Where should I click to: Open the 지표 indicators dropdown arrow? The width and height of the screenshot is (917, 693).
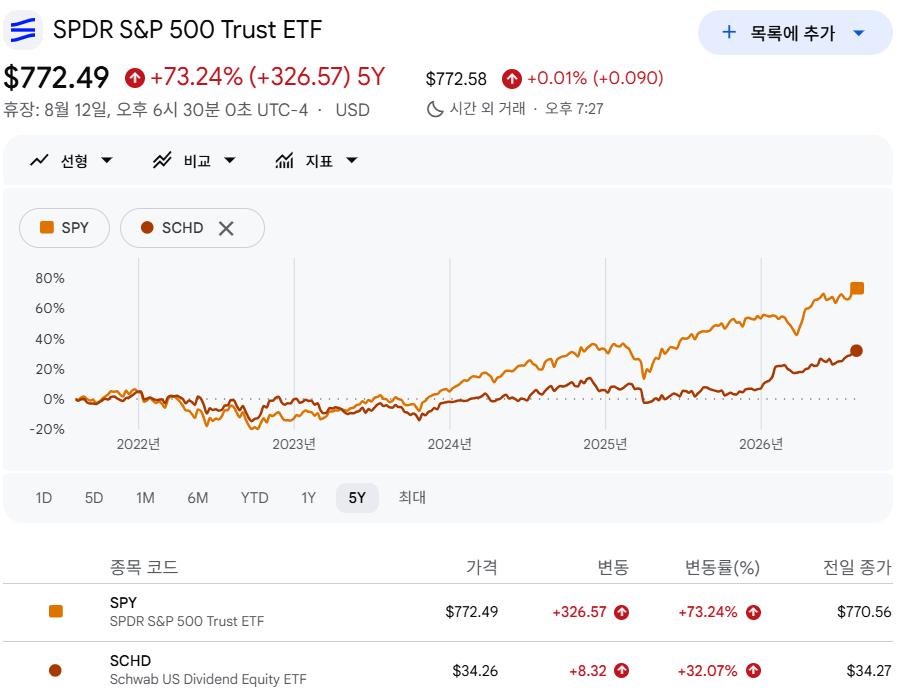tap(351, 160)
